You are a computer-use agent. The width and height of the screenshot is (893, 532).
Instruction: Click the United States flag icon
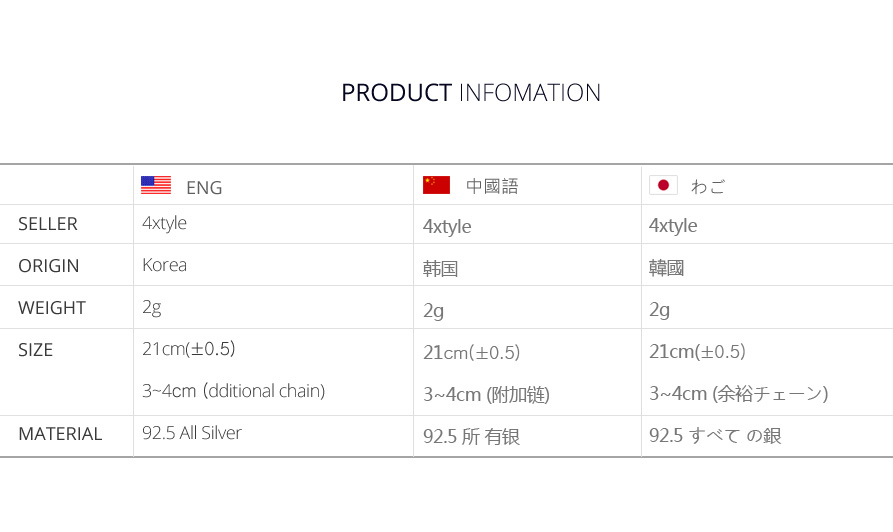(x=155, y=185)
